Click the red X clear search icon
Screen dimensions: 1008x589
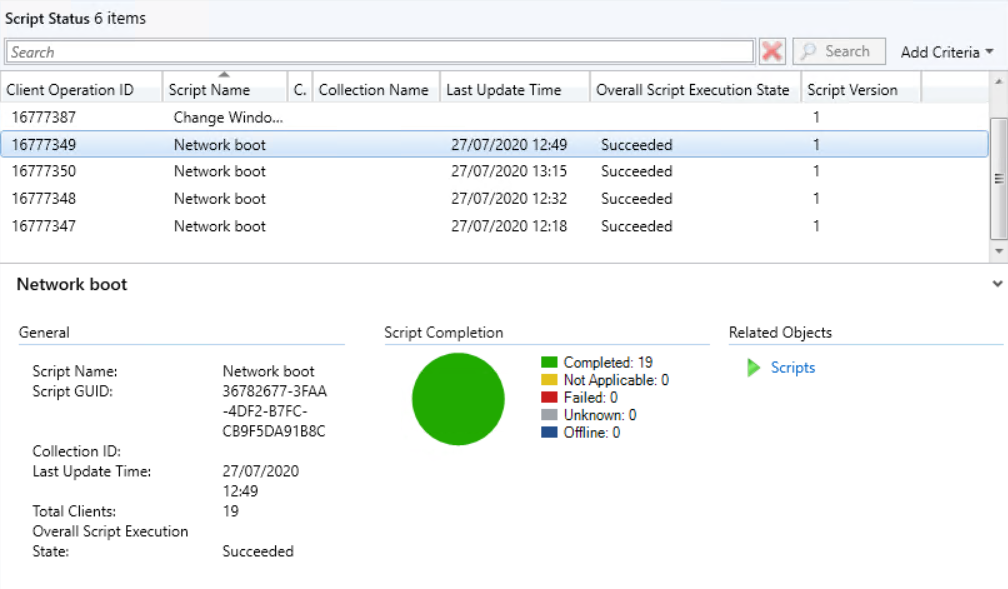click(x=771, y=51)
